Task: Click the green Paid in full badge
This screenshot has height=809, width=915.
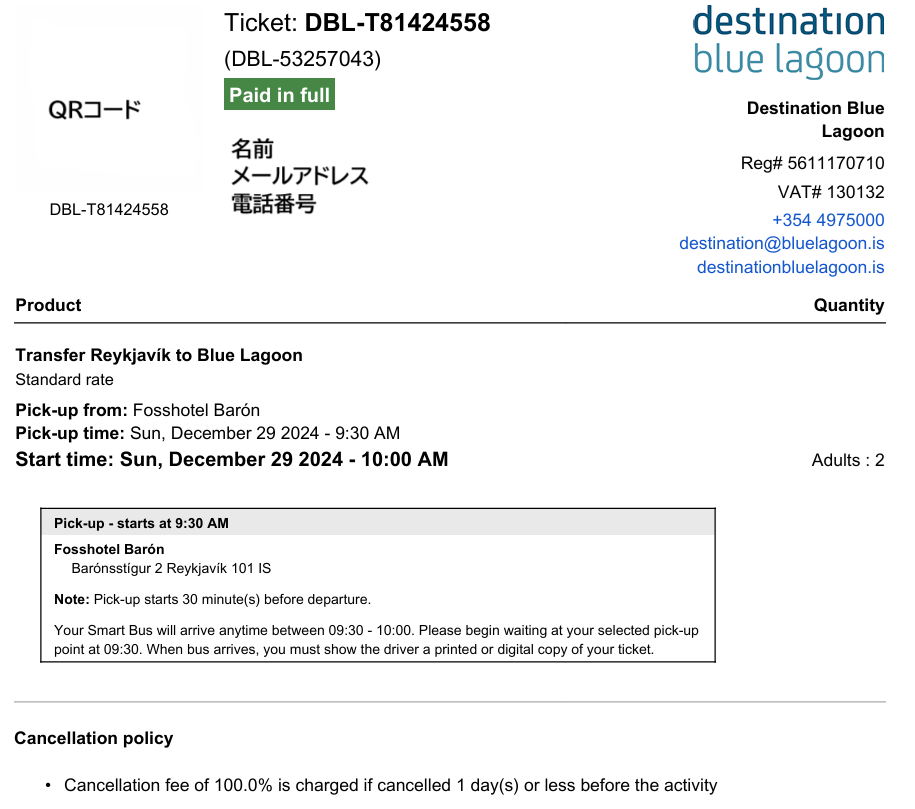Action: point(279,95)
